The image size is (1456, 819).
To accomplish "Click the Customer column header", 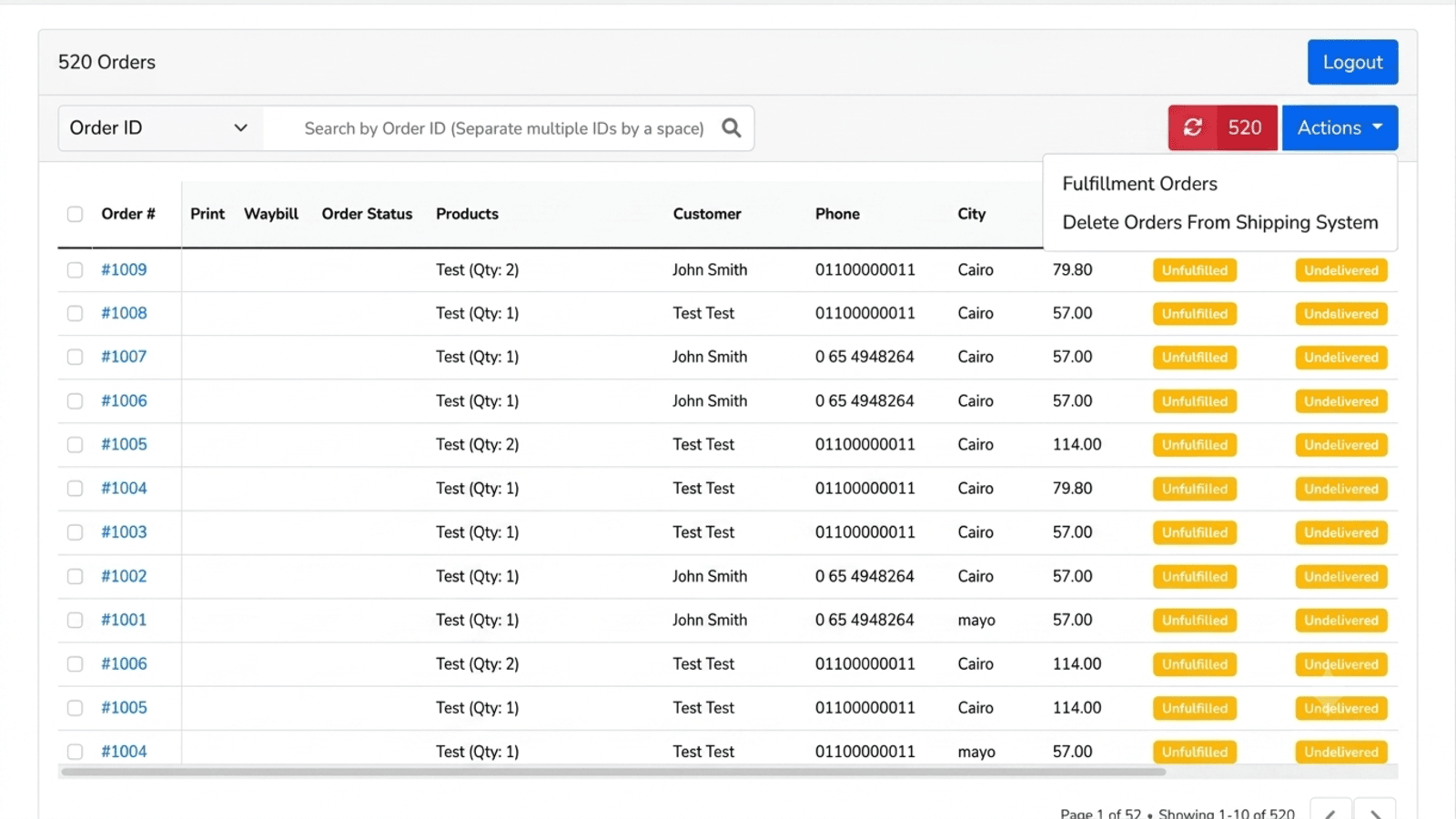I will tap(707, 214).
